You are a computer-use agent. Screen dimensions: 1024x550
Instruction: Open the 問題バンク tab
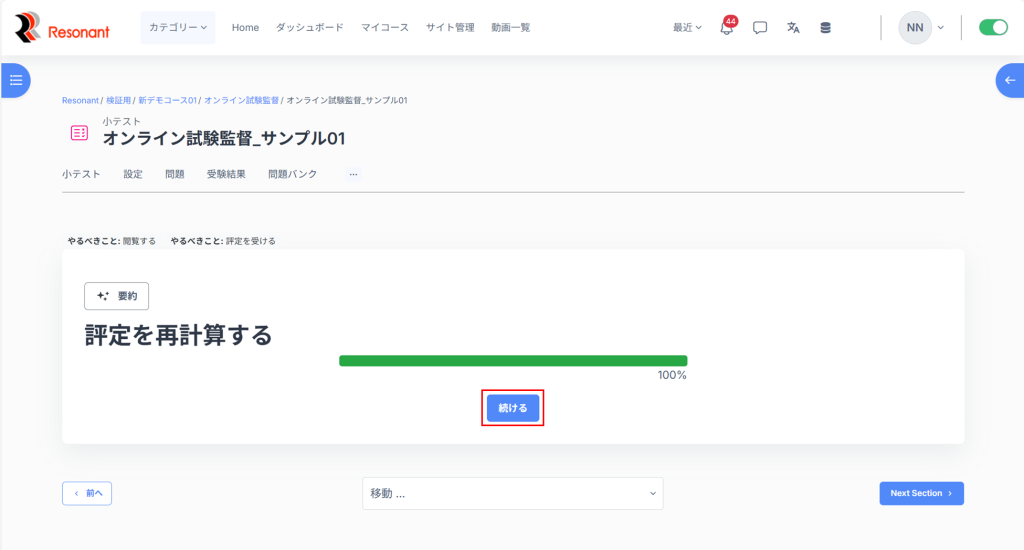[x=292, y=174]
